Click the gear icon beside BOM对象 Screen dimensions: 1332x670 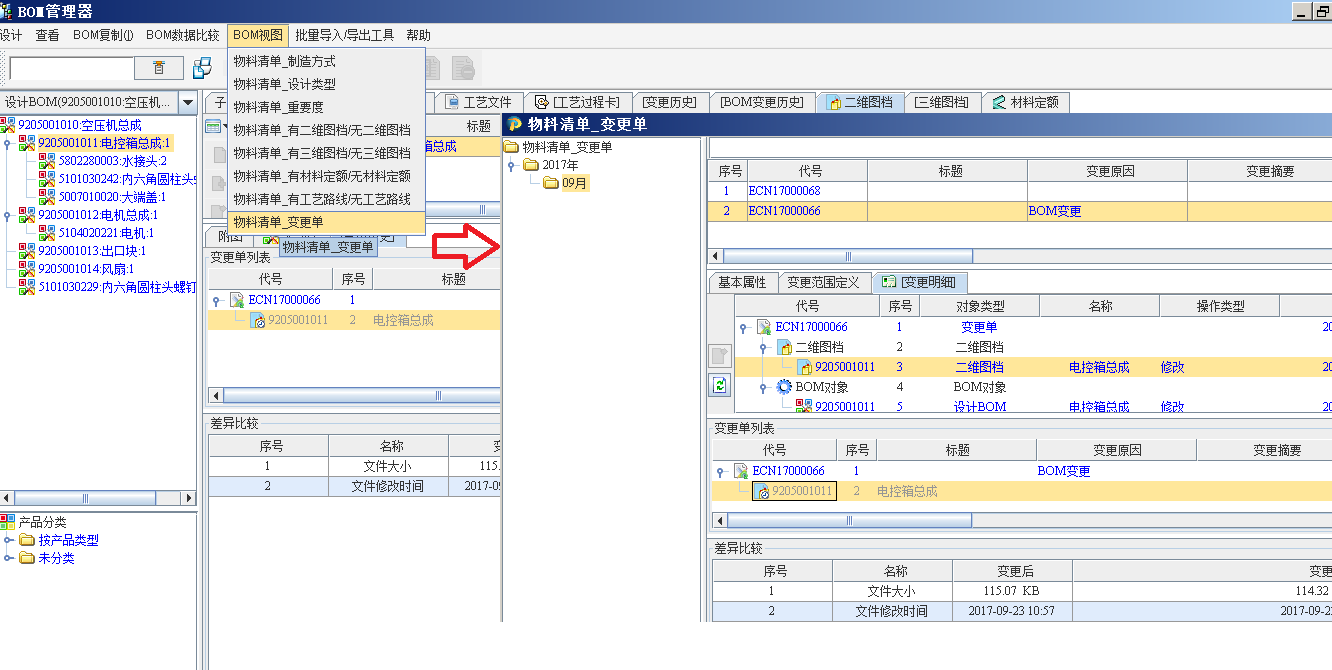[784, 387]
